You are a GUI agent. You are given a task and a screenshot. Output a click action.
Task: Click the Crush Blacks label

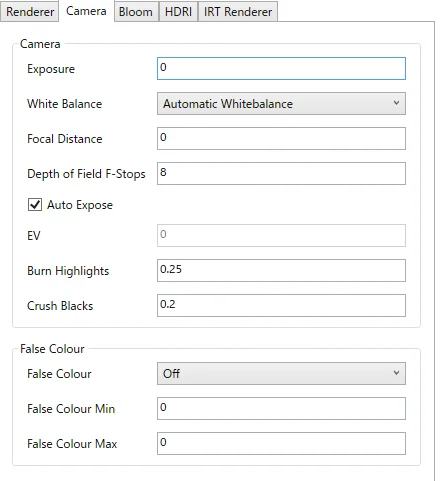pyautogui.click(x=60, y=306)
